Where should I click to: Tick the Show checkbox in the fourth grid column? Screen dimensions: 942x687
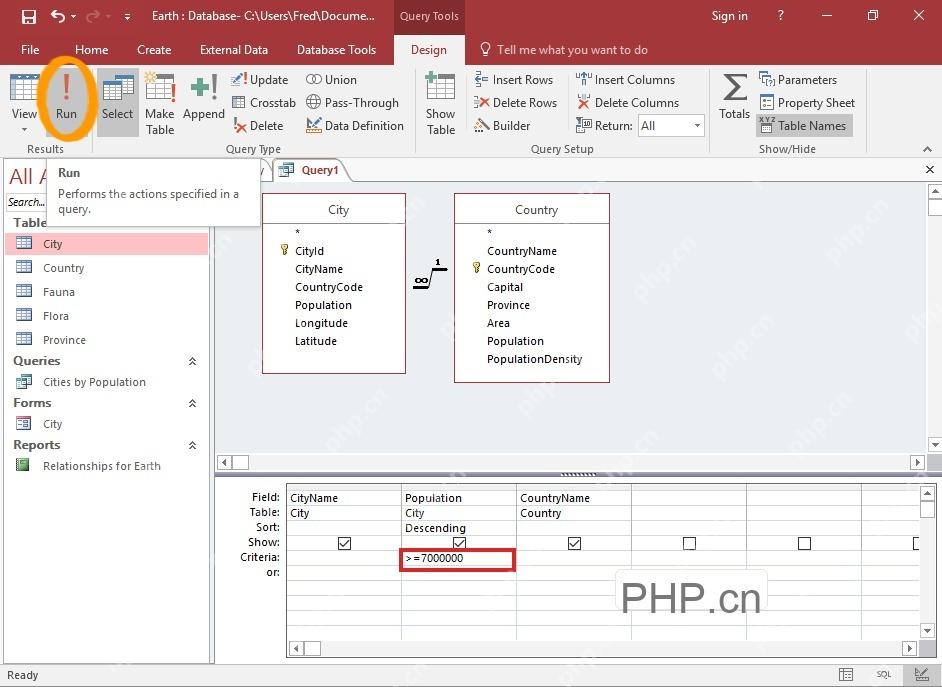click(x=689, y=543)
